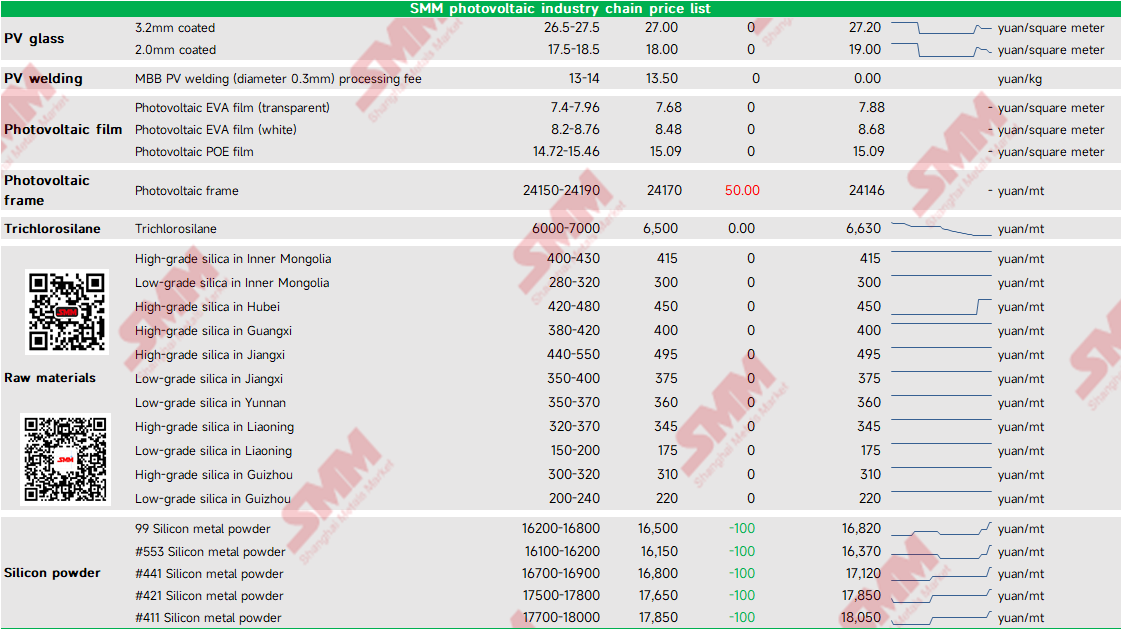Click the SMM photovoltaic price list title
The width and height of the screenshot is (1121, 629).
(x=560, y=9)
